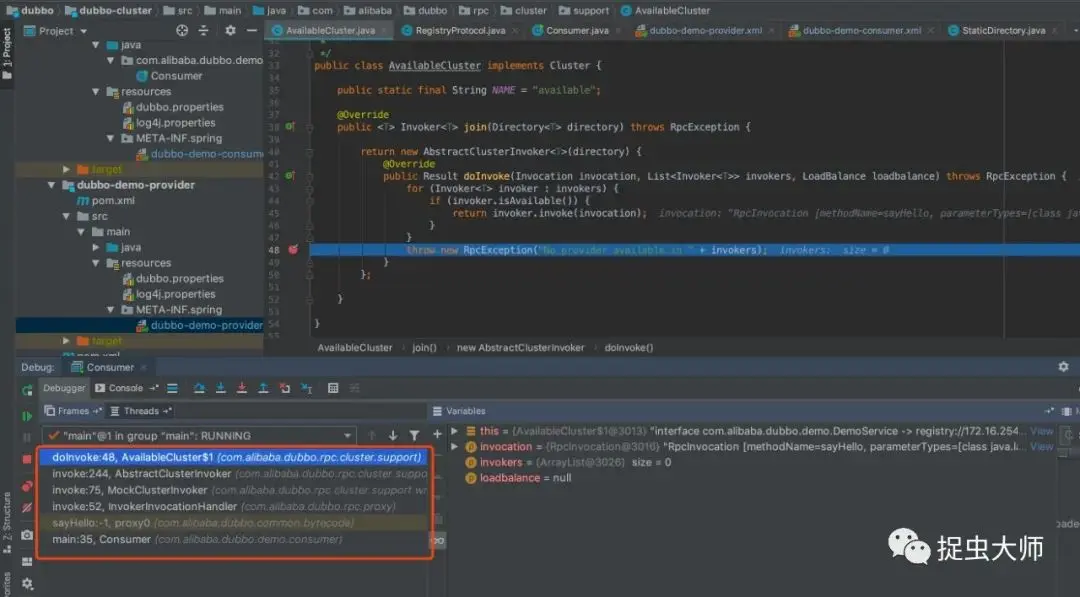Click the debugger layout lines icon beside Console
Viewport: 1080px width, 597px height.
(172, 388)
